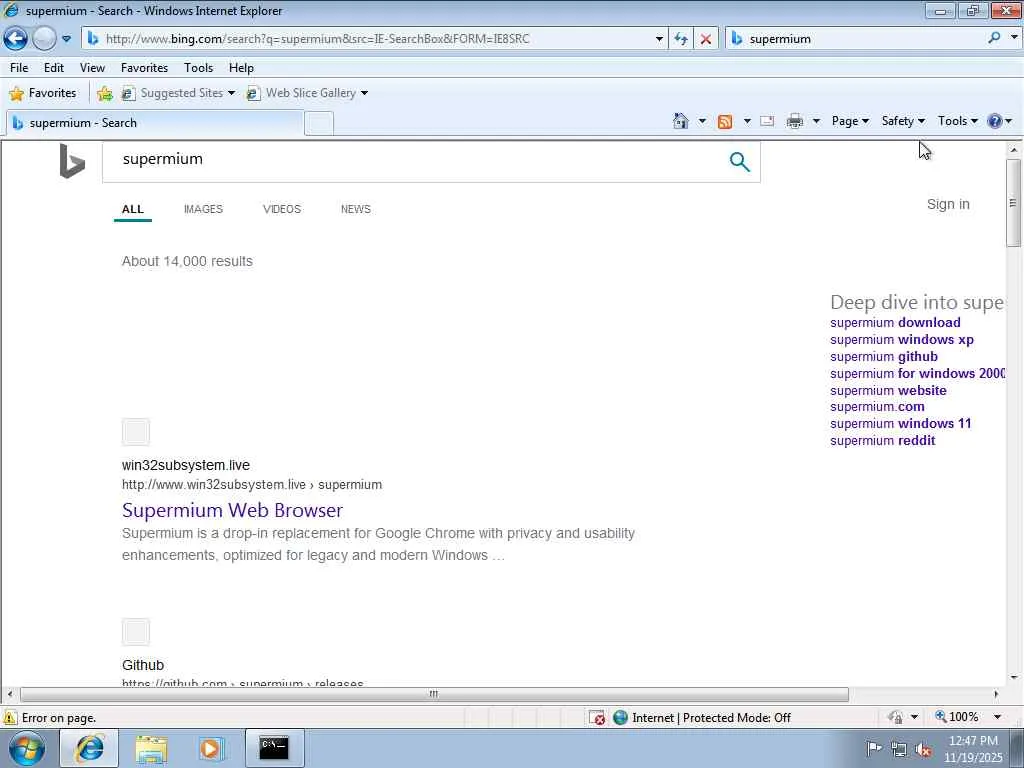Expand the zoom level dropdown arrow
Viewport: 1024px width, 768px height.
[997, 717]
